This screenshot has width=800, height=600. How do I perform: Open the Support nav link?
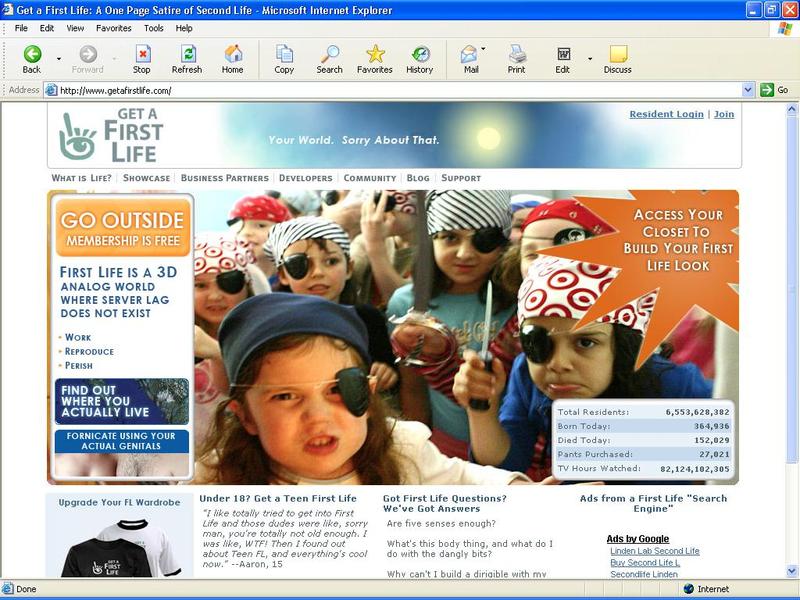point(461,178)
